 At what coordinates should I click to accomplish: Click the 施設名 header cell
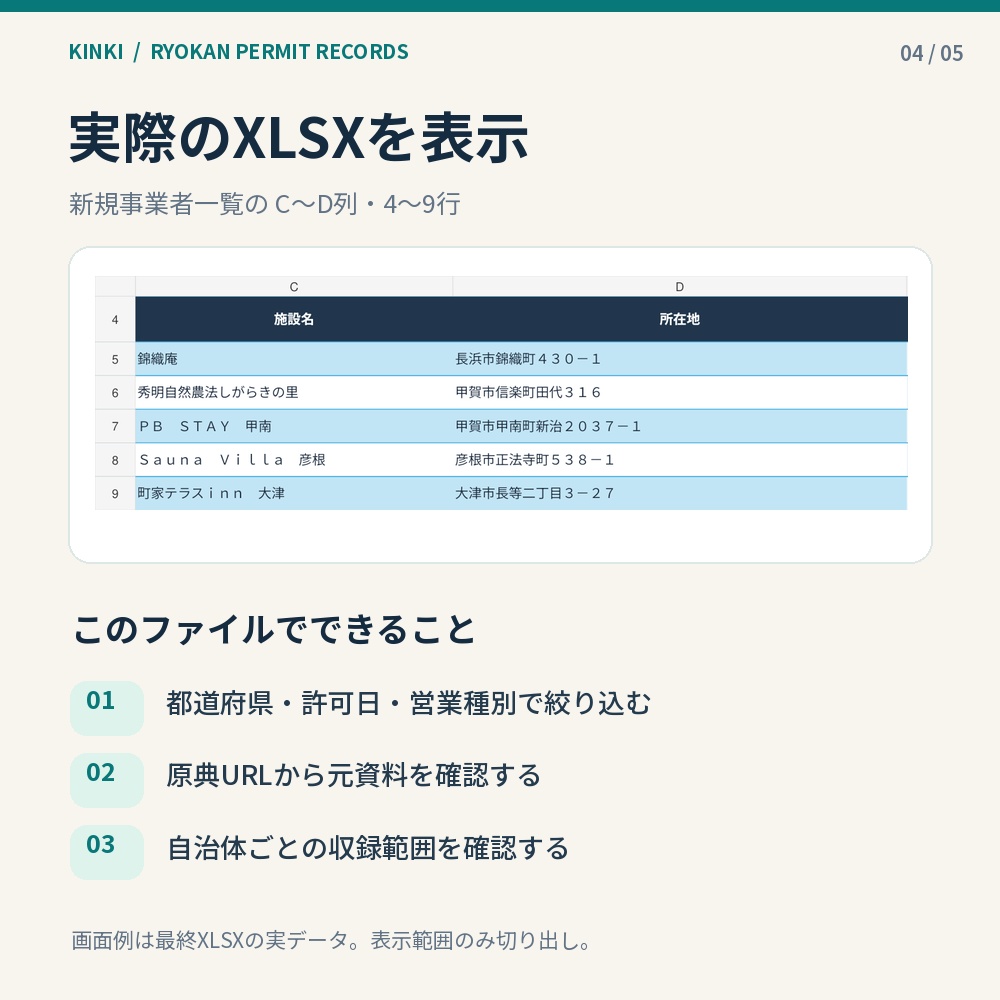(x=294, y=320)
